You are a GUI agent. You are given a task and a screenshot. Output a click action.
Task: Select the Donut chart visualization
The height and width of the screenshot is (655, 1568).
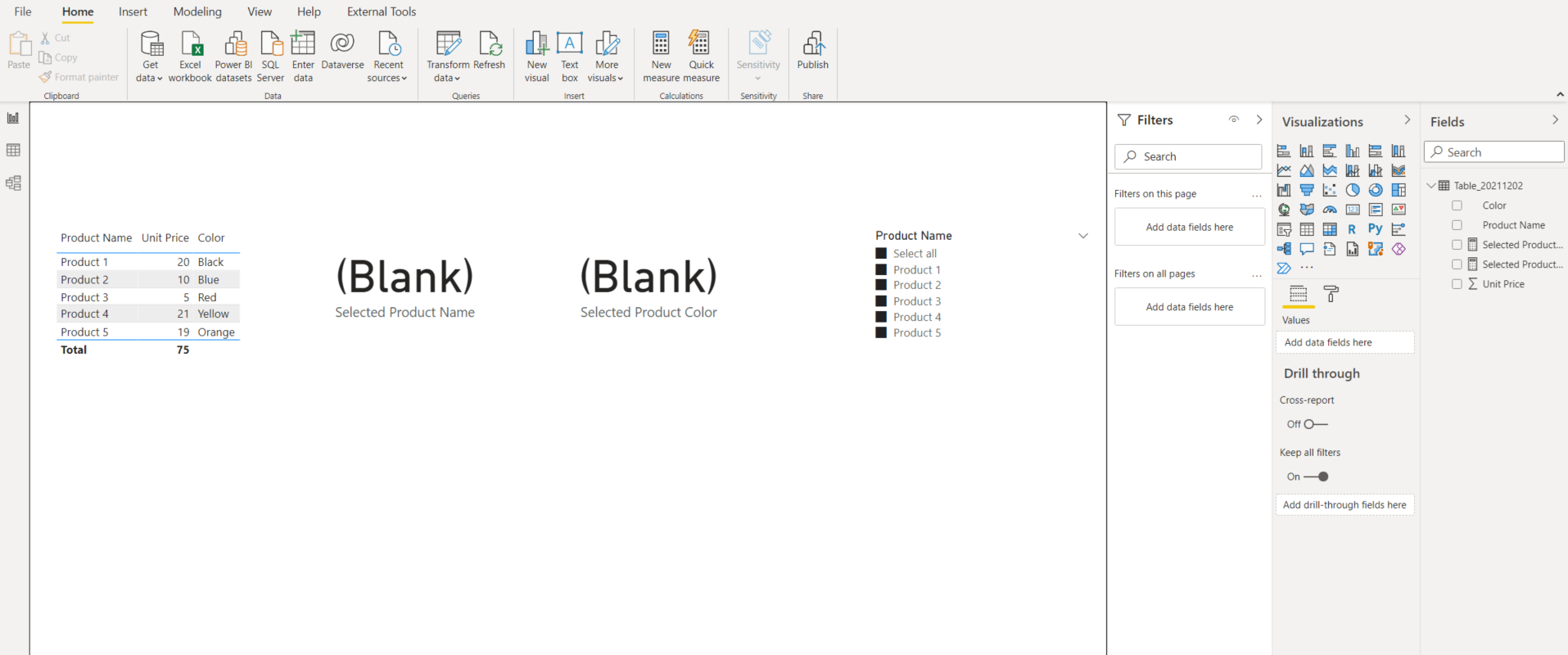pyautogui.click(x=1376, y=190)
